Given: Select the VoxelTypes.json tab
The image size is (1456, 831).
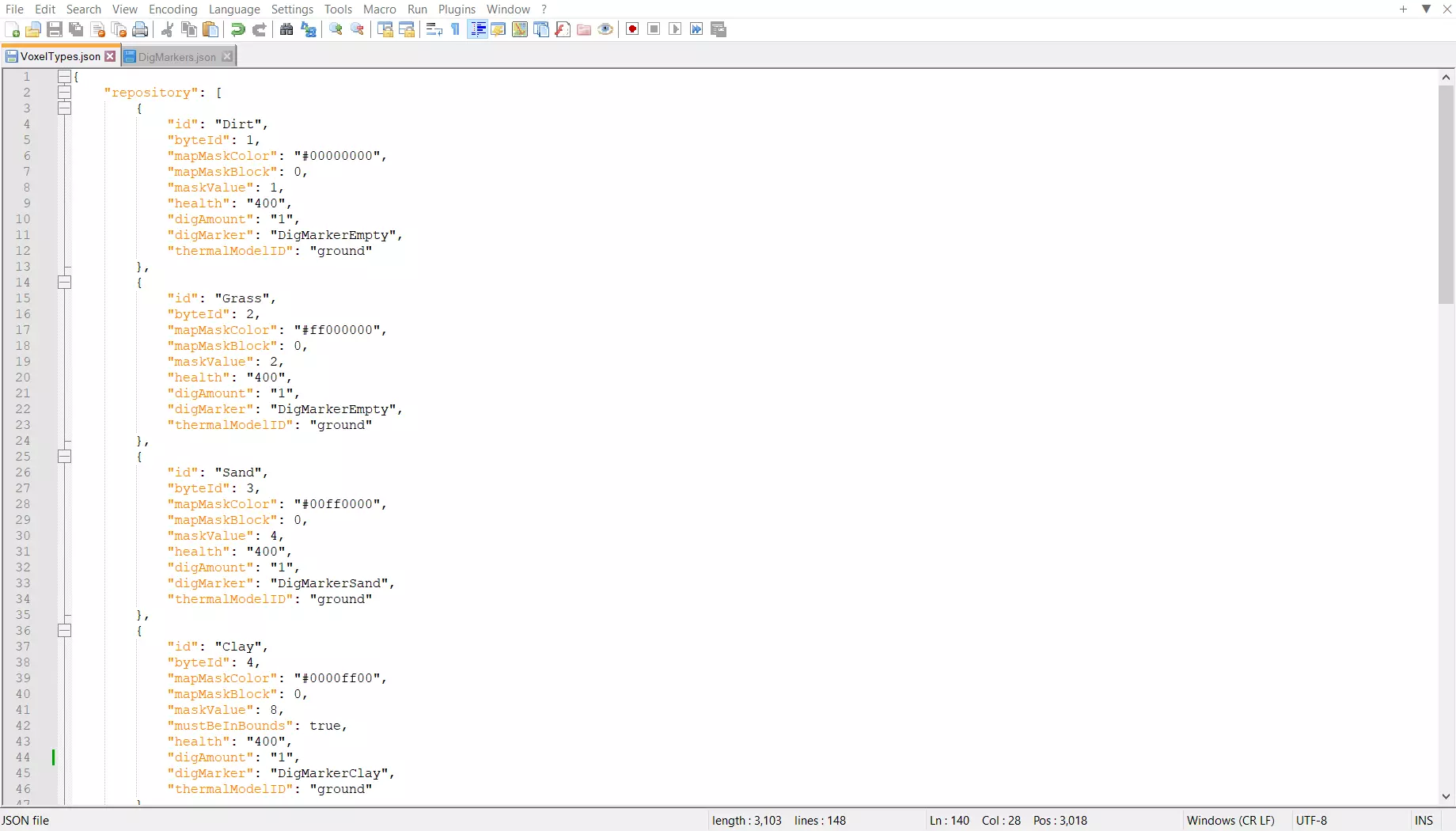Looking at the screenshot, I should [60, 56].
